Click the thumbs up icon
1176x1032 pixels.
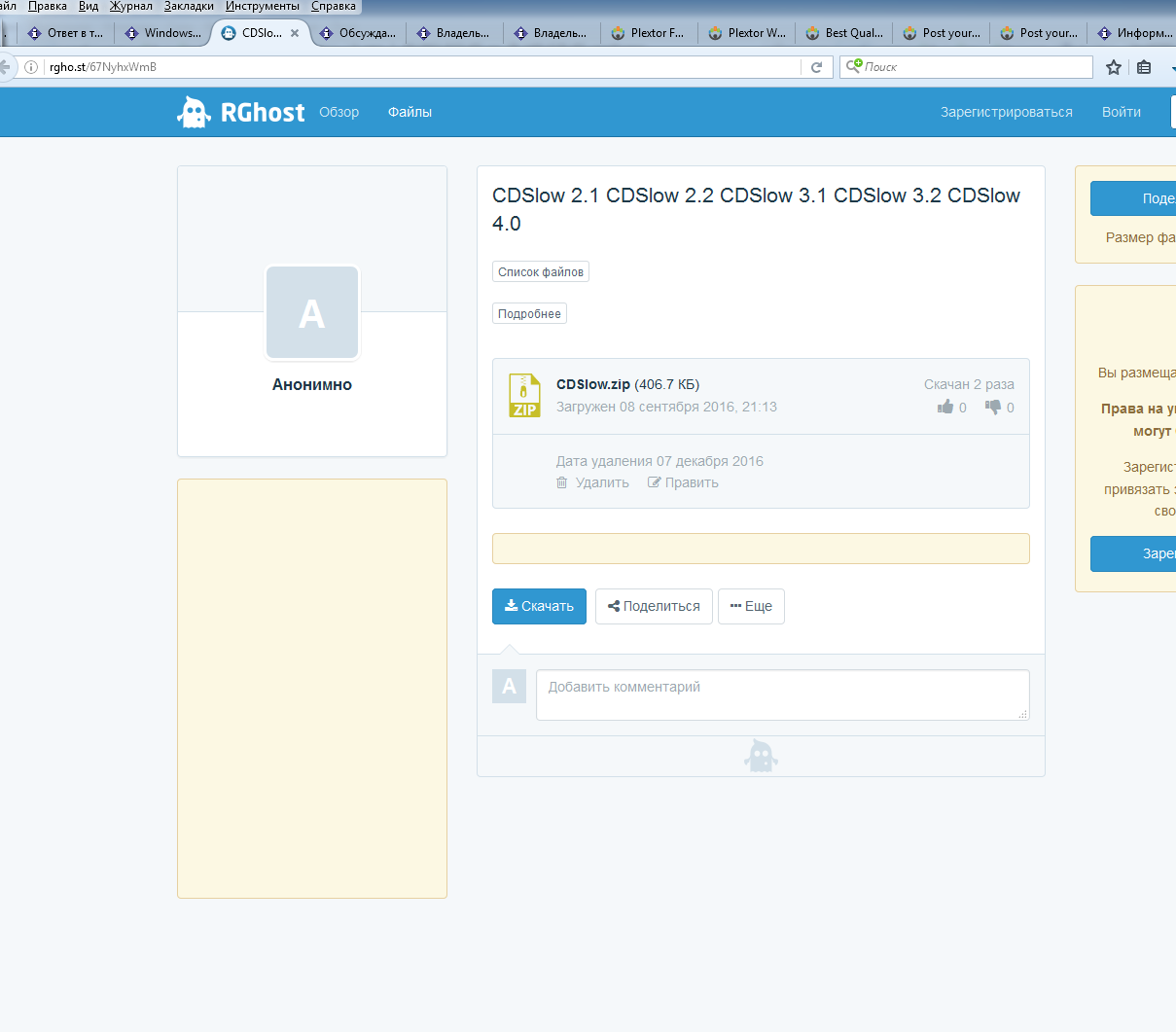pos(945,407)
